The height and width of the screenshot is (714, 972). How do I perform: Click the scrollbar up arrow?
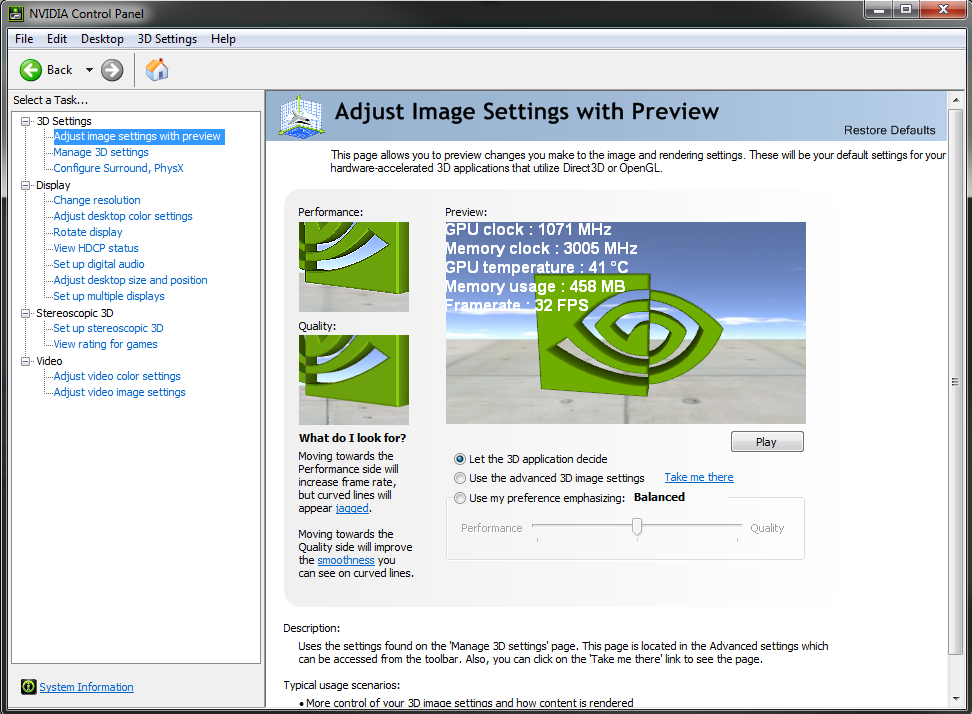point(956,100)
